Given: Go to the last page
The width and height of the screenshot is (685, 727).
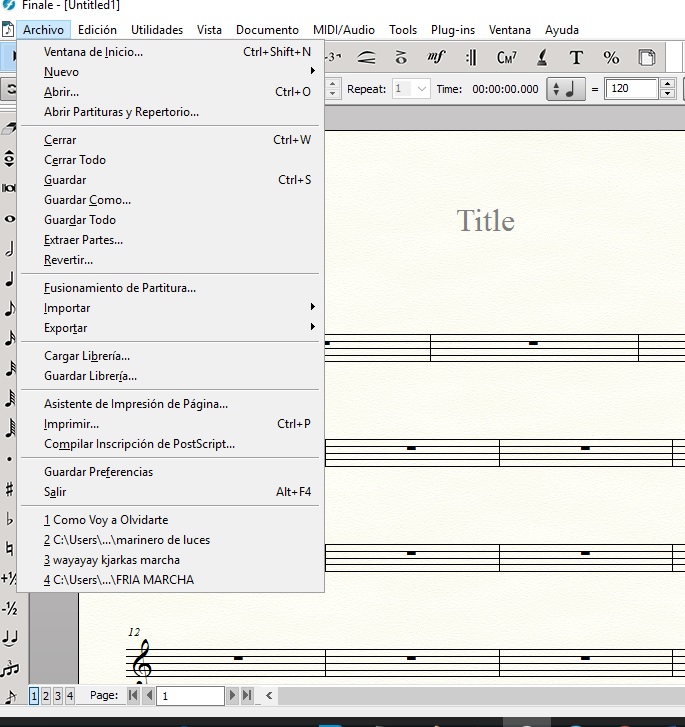Looking at the screenshot, I should pyautogui.click(x=247, y=695).
